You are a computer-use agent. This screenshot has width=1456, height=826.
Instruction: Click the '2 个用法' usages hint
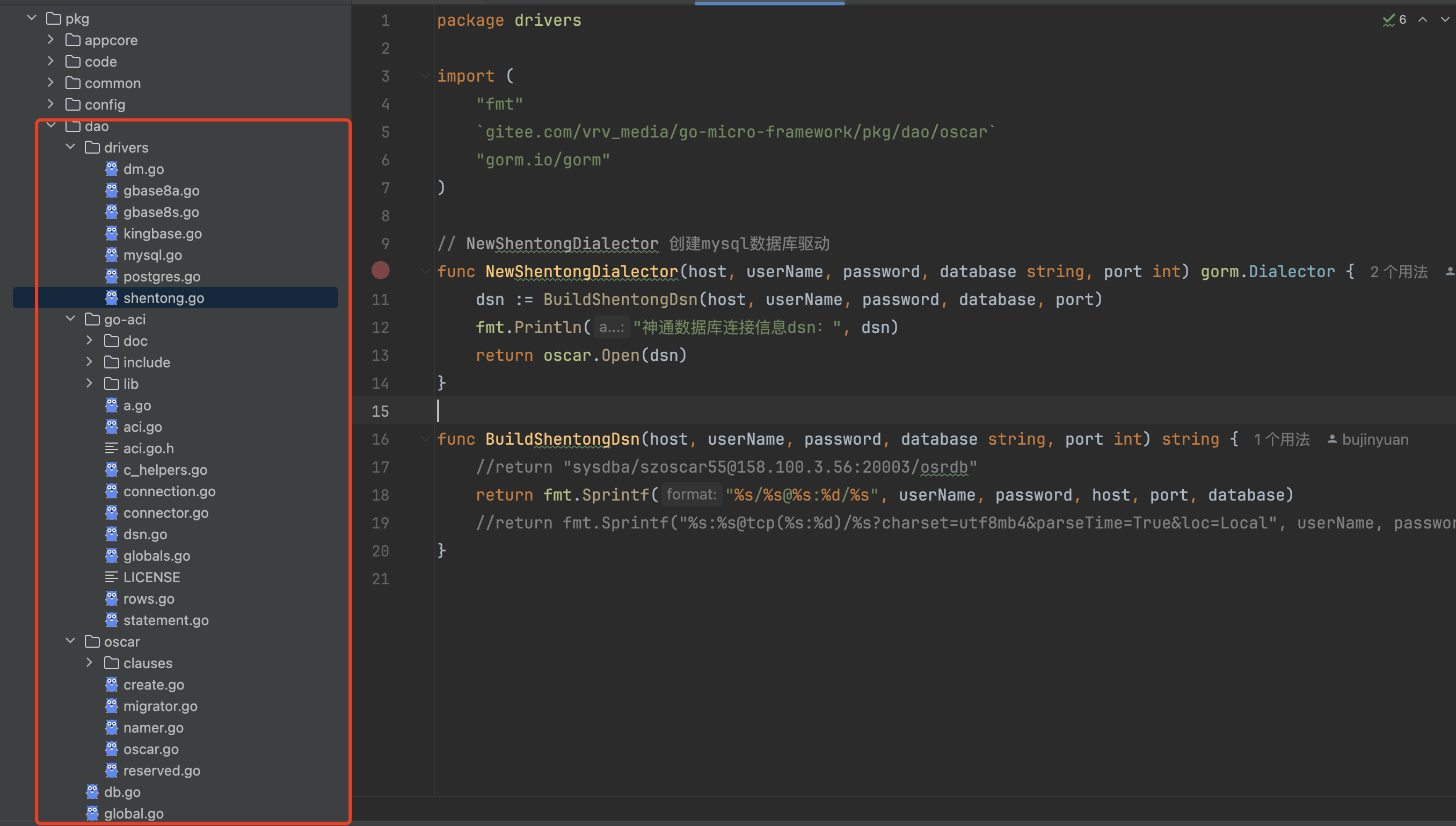click(1398, 272)
